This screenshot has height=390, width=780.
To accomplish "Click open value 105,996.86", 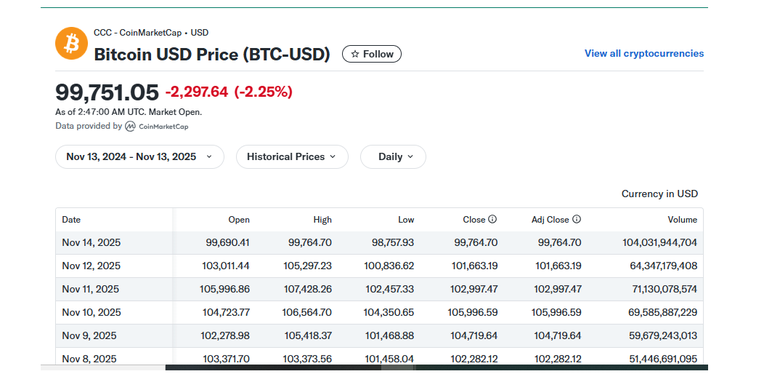I will coord(225,289).
